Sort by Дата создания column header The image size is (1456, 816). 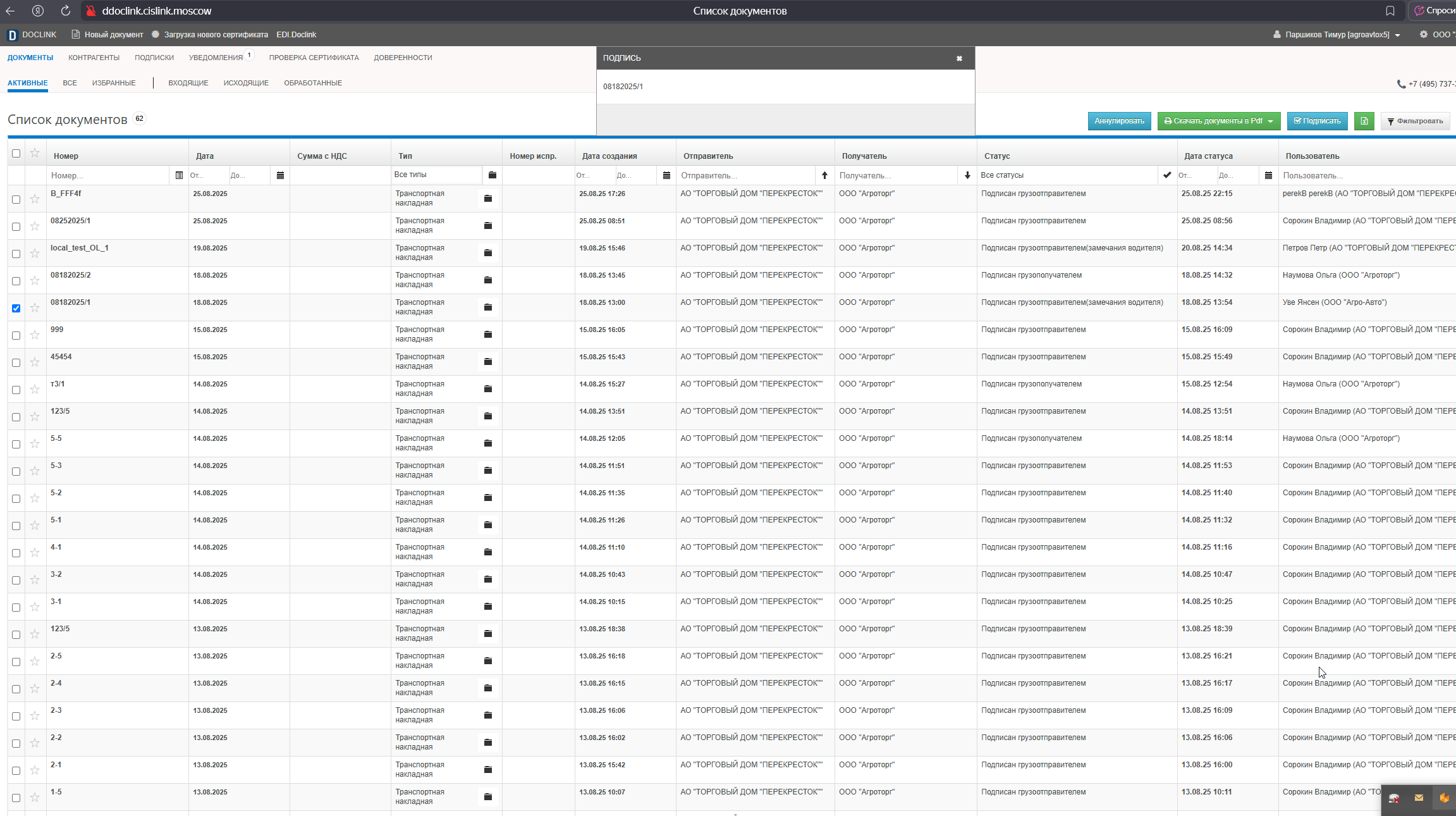(x=609, y=156)
